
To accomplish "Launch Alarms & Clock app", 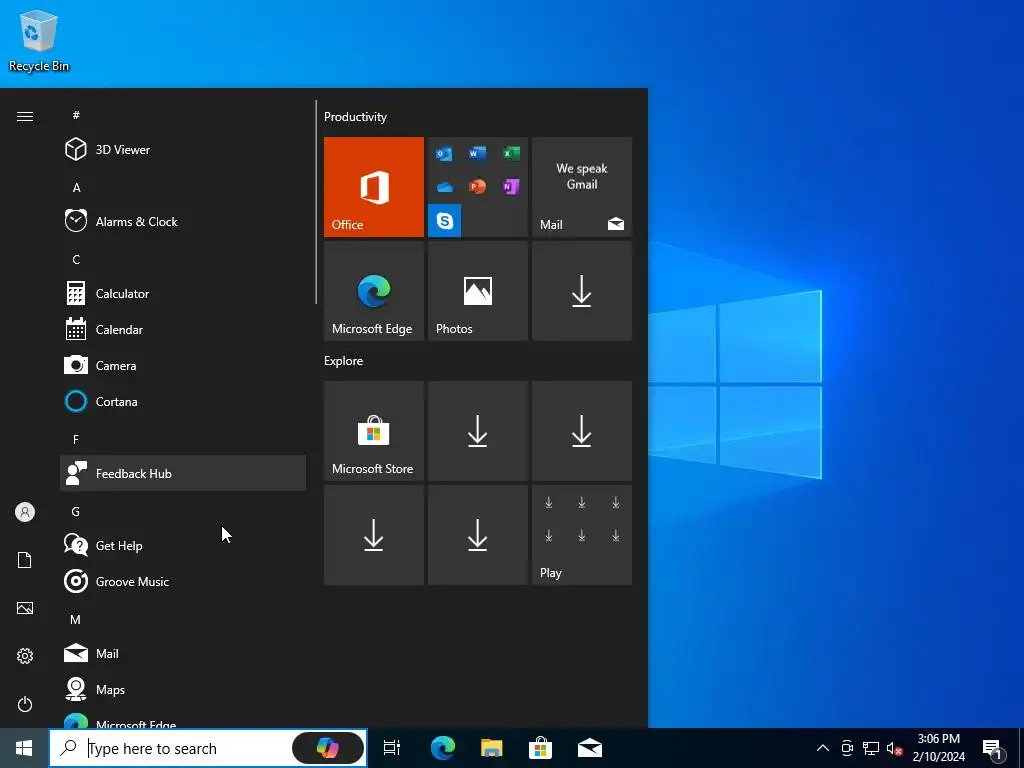I will click(x=183, y=221).
